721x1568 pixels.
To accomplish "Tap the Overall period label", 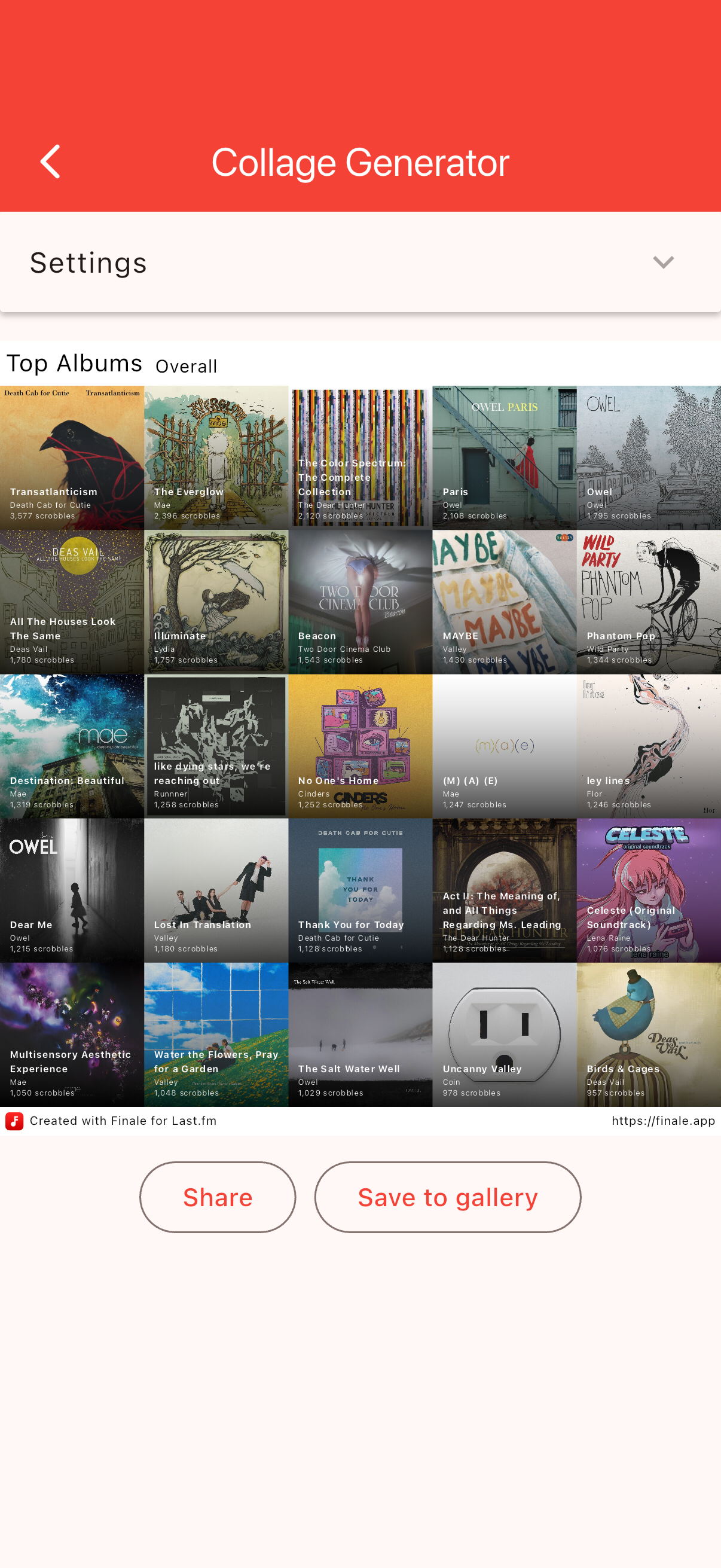I will 186,367.
